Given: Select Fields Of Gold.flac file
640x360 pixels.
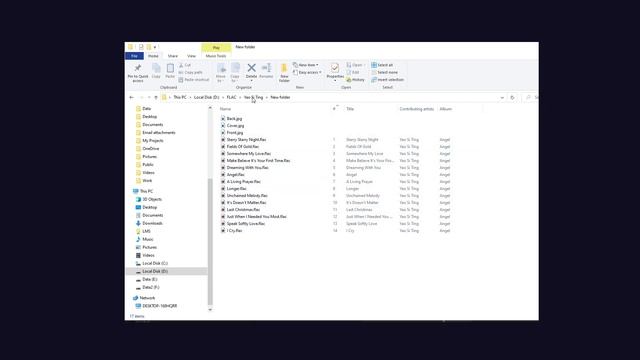Looking at the screenshot, I should 240,147.
